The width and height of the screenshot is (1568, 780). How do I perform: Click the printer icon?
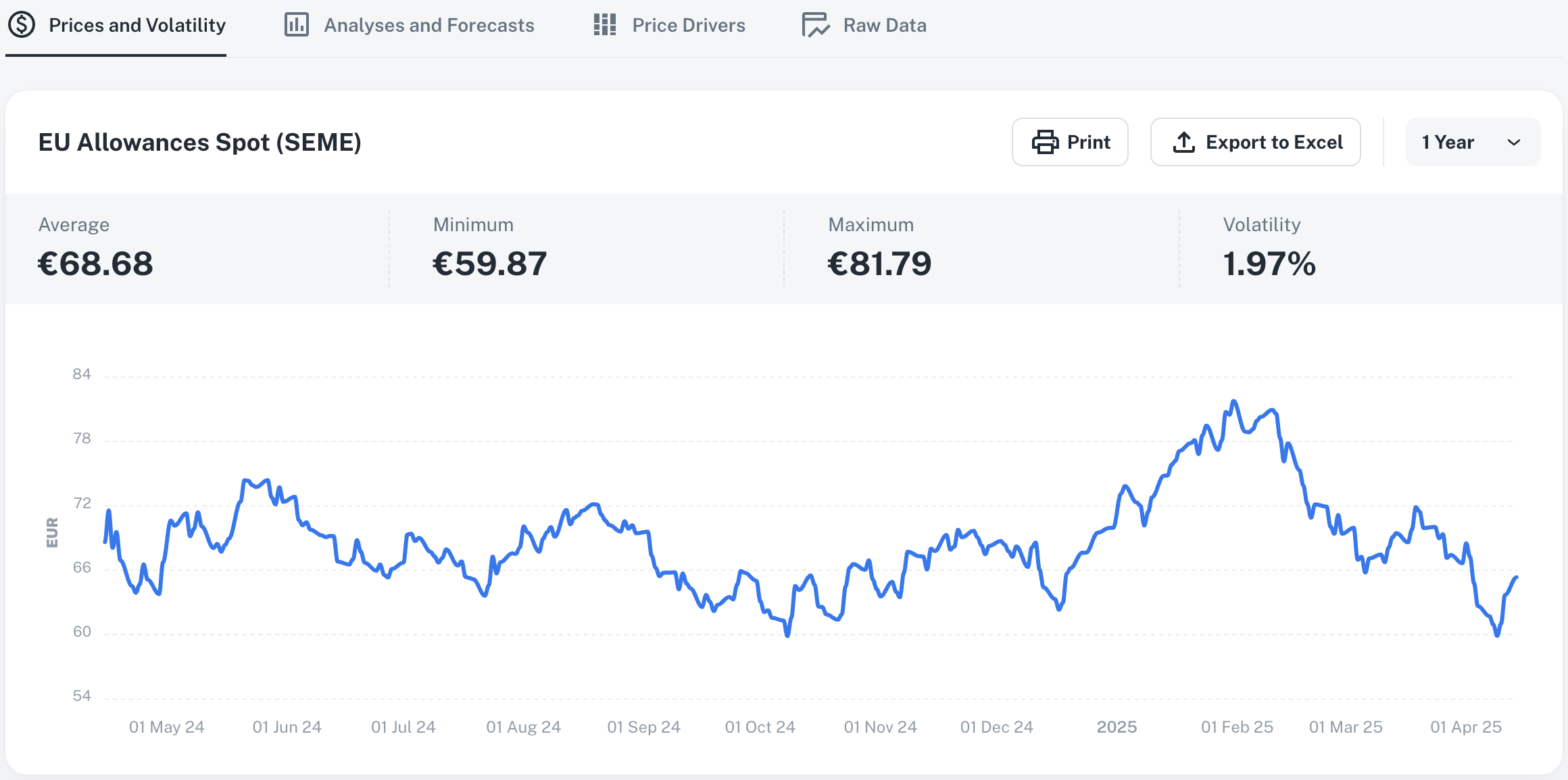tap(1045, 142)
